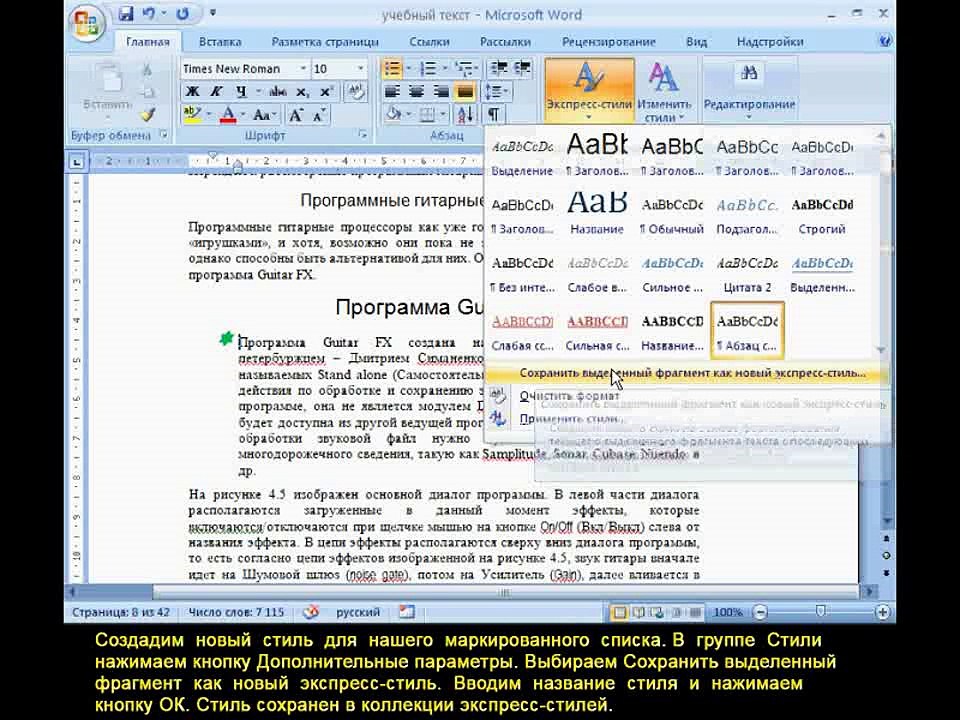Expand the Шрифт dialog launcher
This screenshot has height=720, width=960.
[362, 135]
